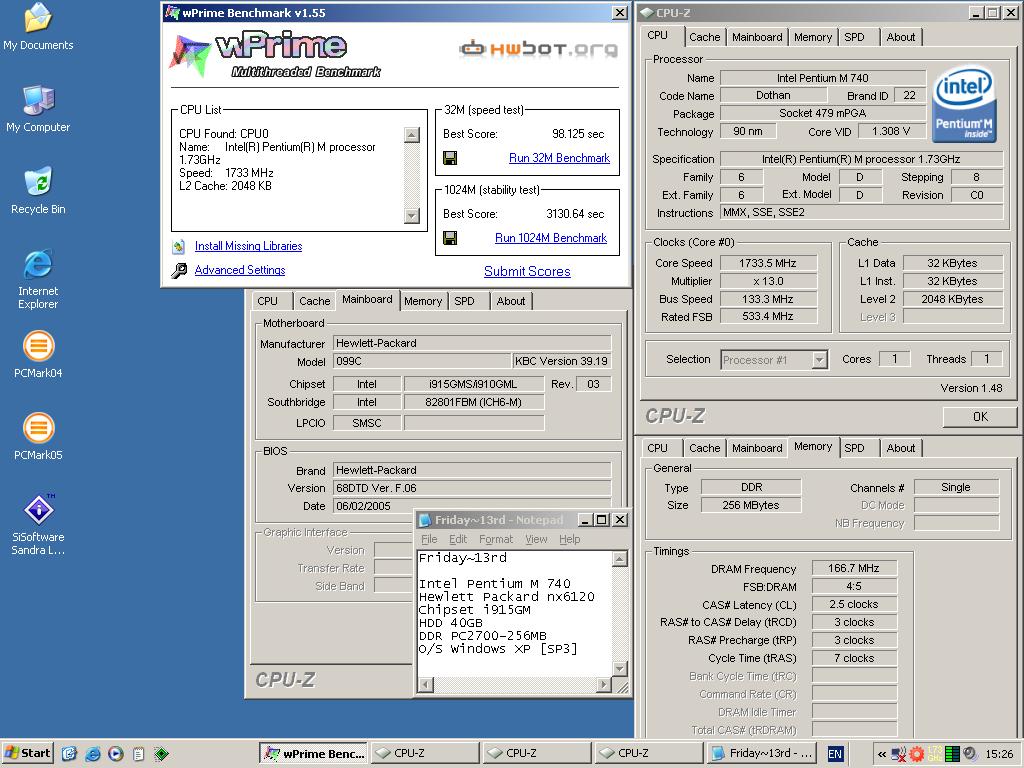Click the EN language indicator on taskbar

coord(835,754)
